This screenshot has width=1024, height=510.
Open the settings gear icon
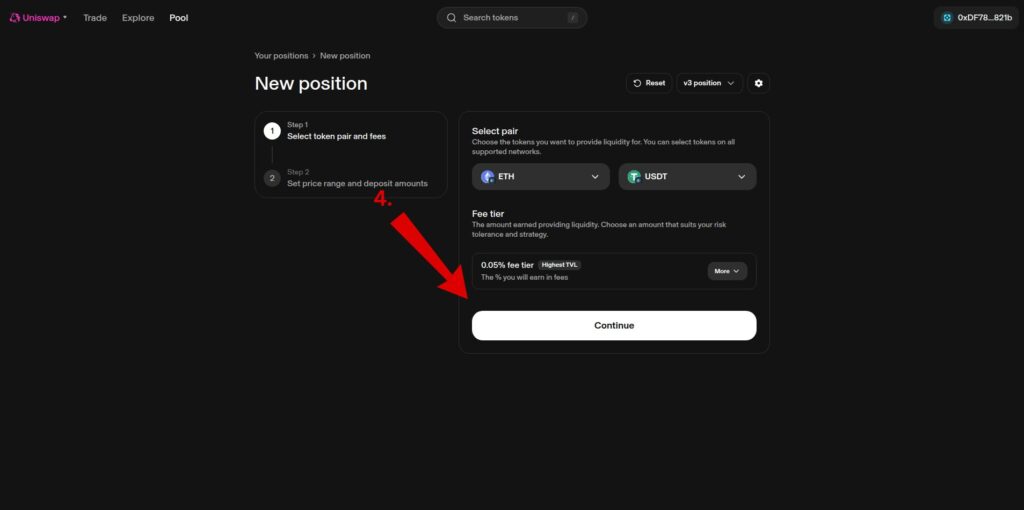(x=759, y=83)
